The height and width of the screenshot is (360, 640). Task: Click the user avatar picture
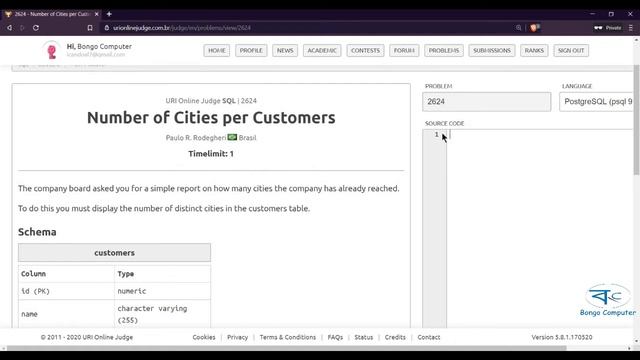click(52, 50)
